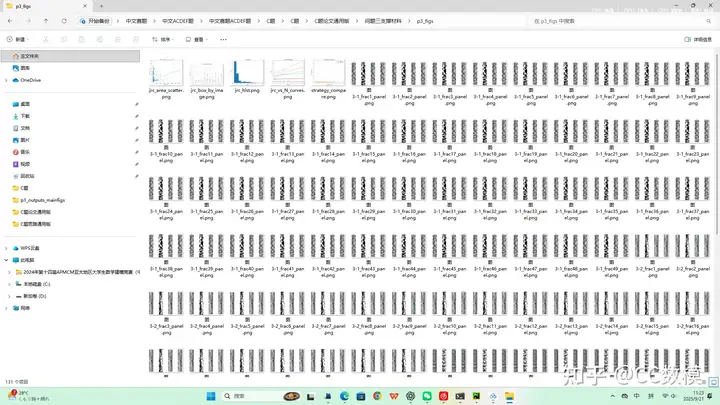
Task: Go to 中文赛题ACDEF题 in breadcrumb
Action: [230, 21]
